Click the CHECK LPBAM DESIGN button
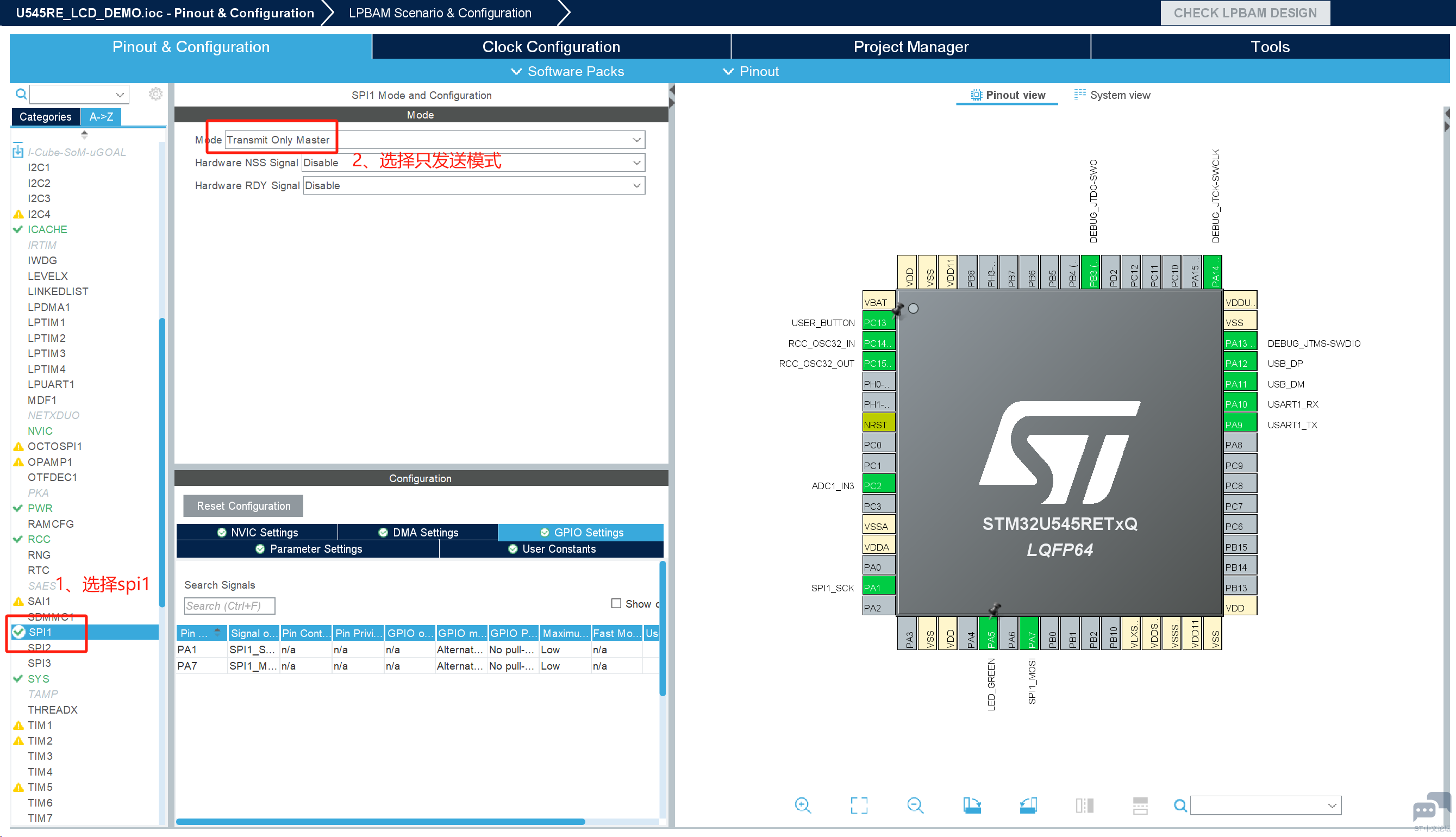 tap(1245, 13)
